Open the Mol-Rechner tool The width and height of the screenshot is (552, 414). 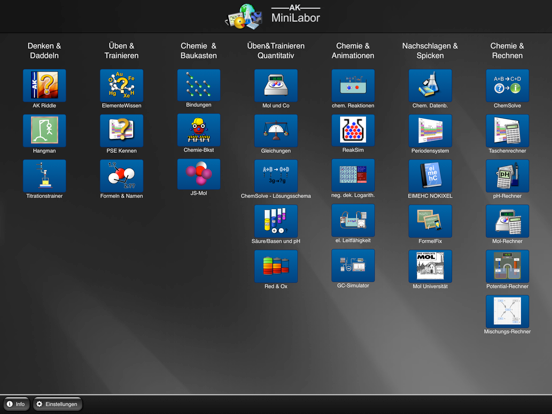click(x=507, y=221)
